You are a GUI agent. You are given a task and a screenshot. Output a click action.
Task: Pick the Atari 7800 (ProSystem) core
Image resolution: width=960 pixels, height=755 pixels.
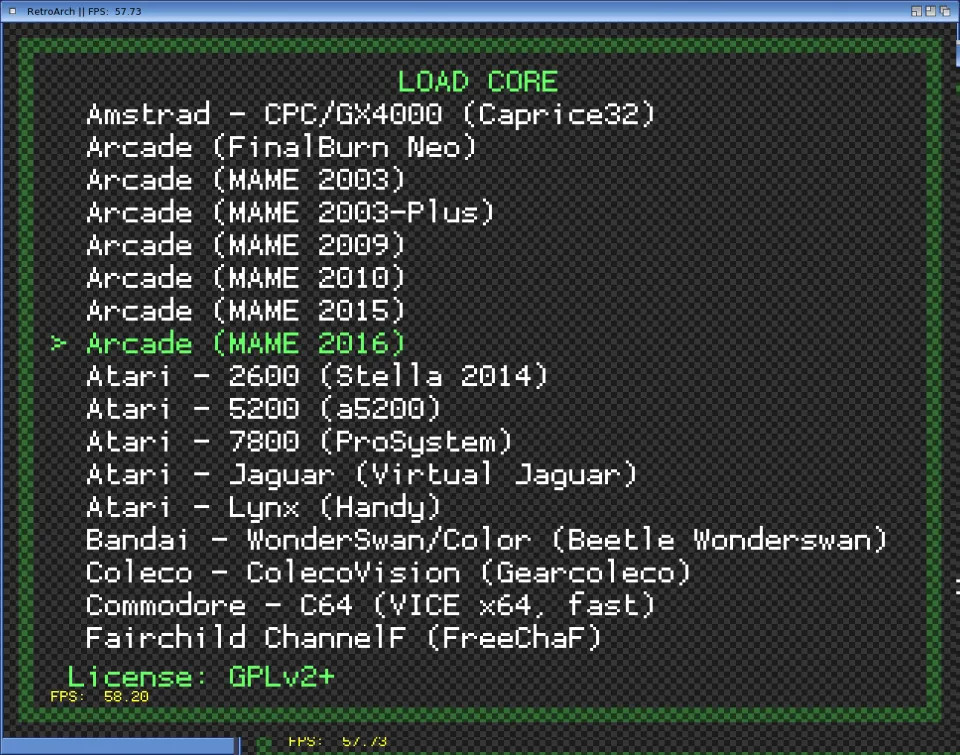pyautogui.click(x=299, y=441)
